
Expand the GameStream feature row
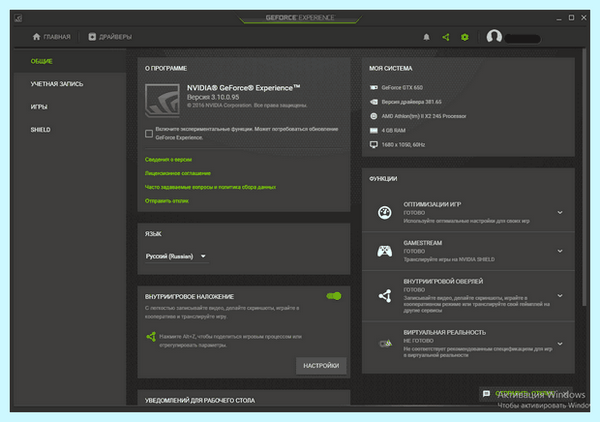(x=560, y=251)
